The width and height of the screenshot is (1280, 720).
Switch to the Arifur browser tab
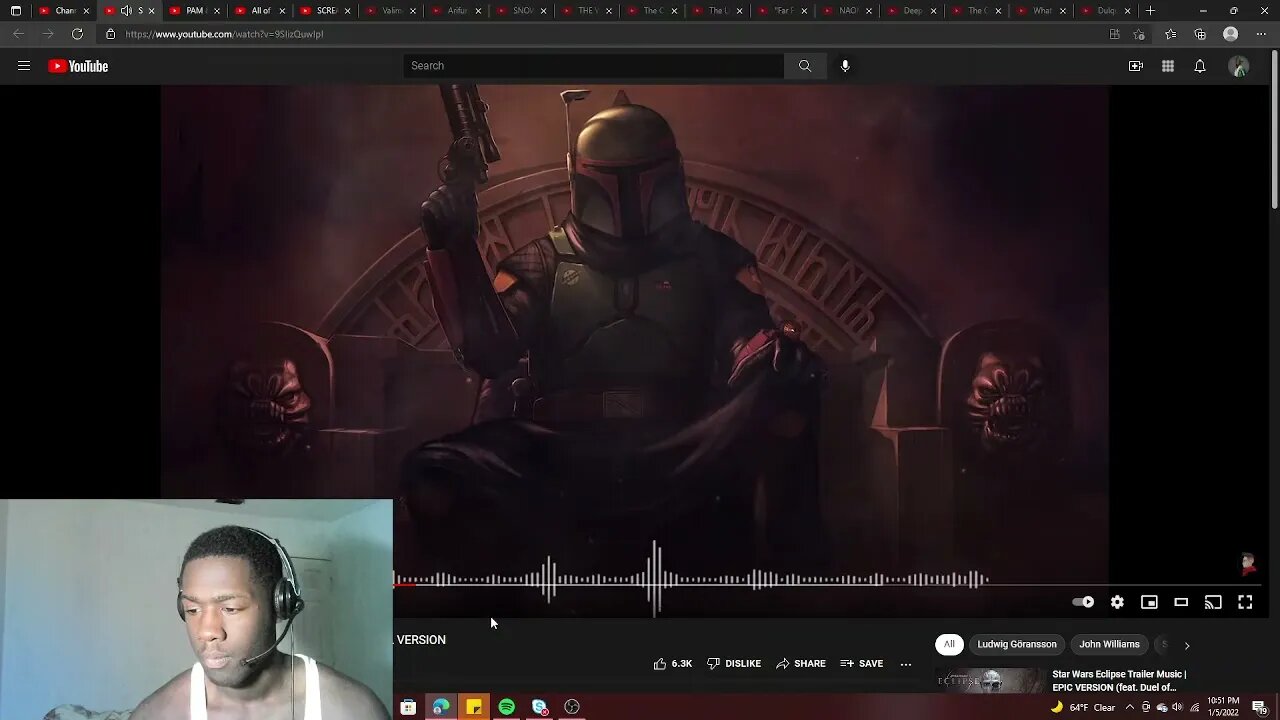(456, 11)
